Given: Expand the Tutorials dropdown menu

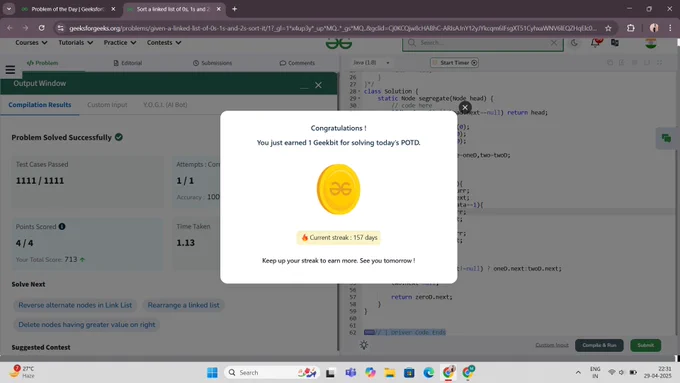Looking at the screenshot, I should click(x=75, y=43).
